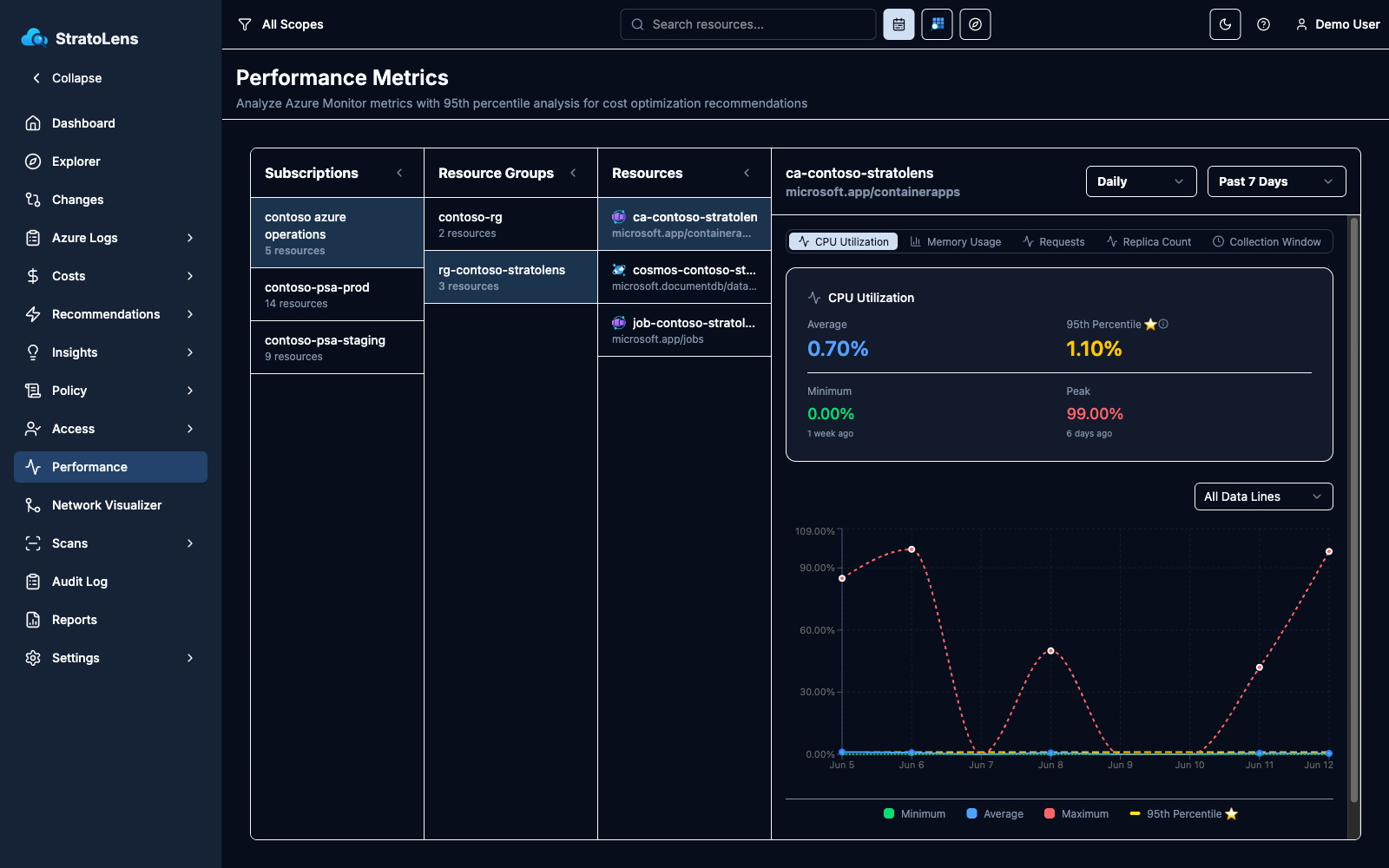The width and height of the screenshot is (1389, 868).
Task: Click the Scans icon in sidebar
Action: pos(33,543)
